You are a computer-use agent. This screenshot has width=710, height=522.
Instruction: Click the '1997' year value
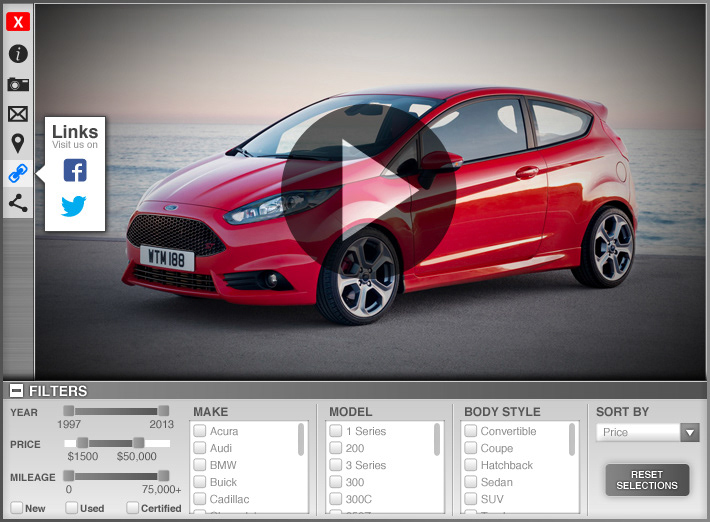click(x=69, y=424)
